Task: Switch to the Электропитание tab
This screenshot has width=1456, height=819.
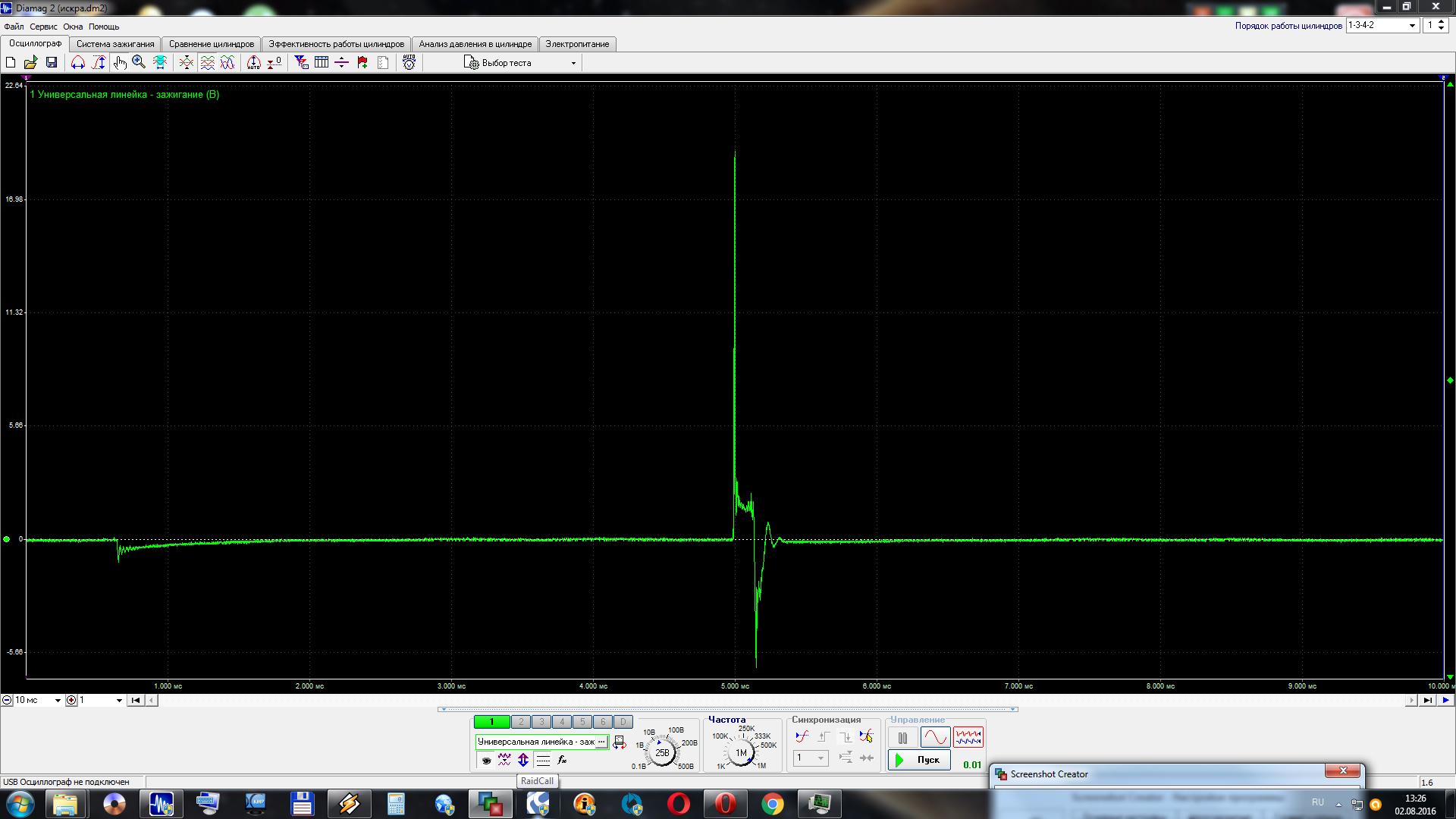Action: click(x=578, y=44)
